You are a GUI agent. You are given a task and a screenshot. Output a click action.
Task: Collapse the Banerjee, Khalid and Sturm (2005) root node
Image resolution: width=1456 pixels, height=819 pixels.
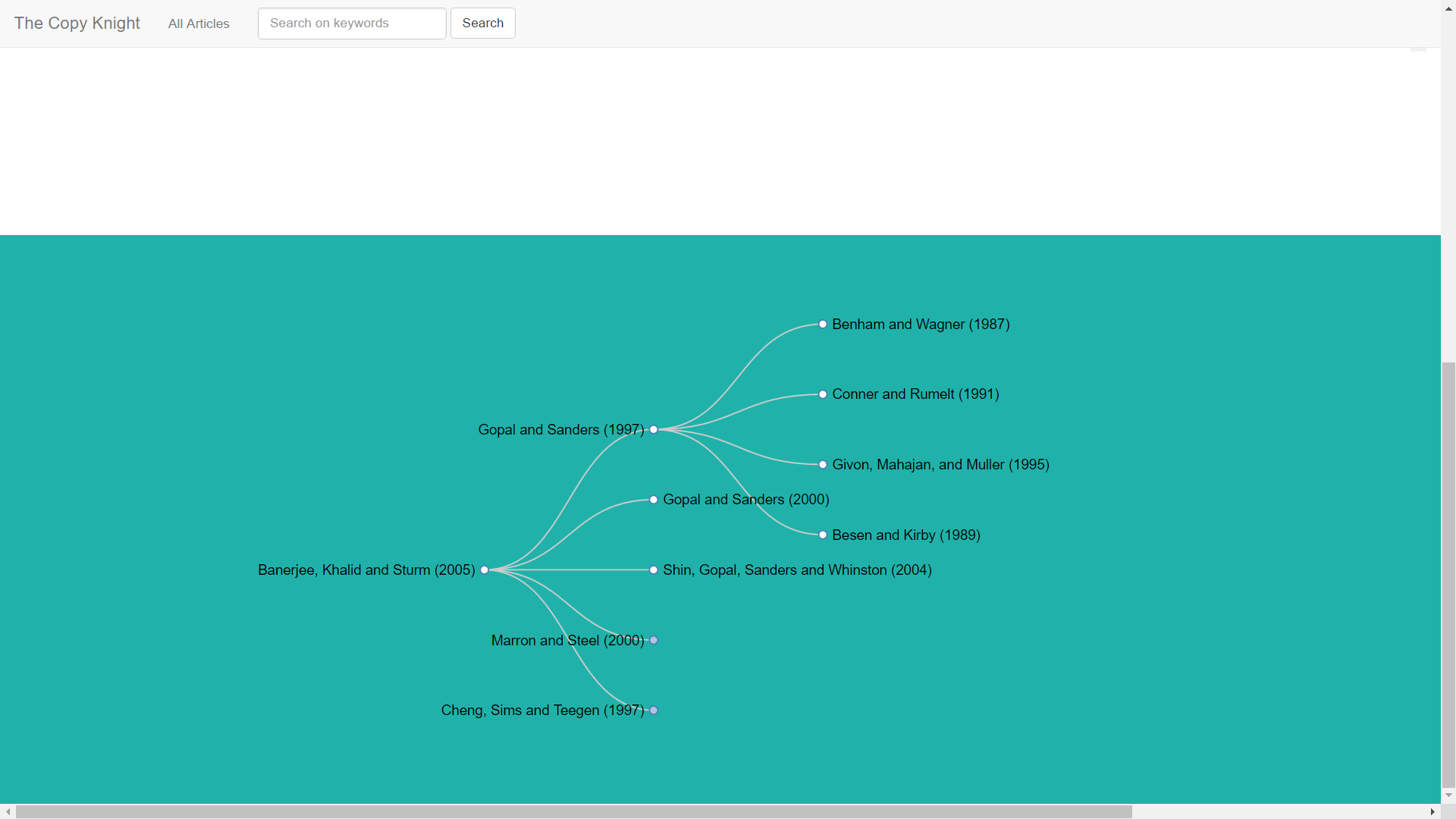pyautogui.click(x=485, y=570)
